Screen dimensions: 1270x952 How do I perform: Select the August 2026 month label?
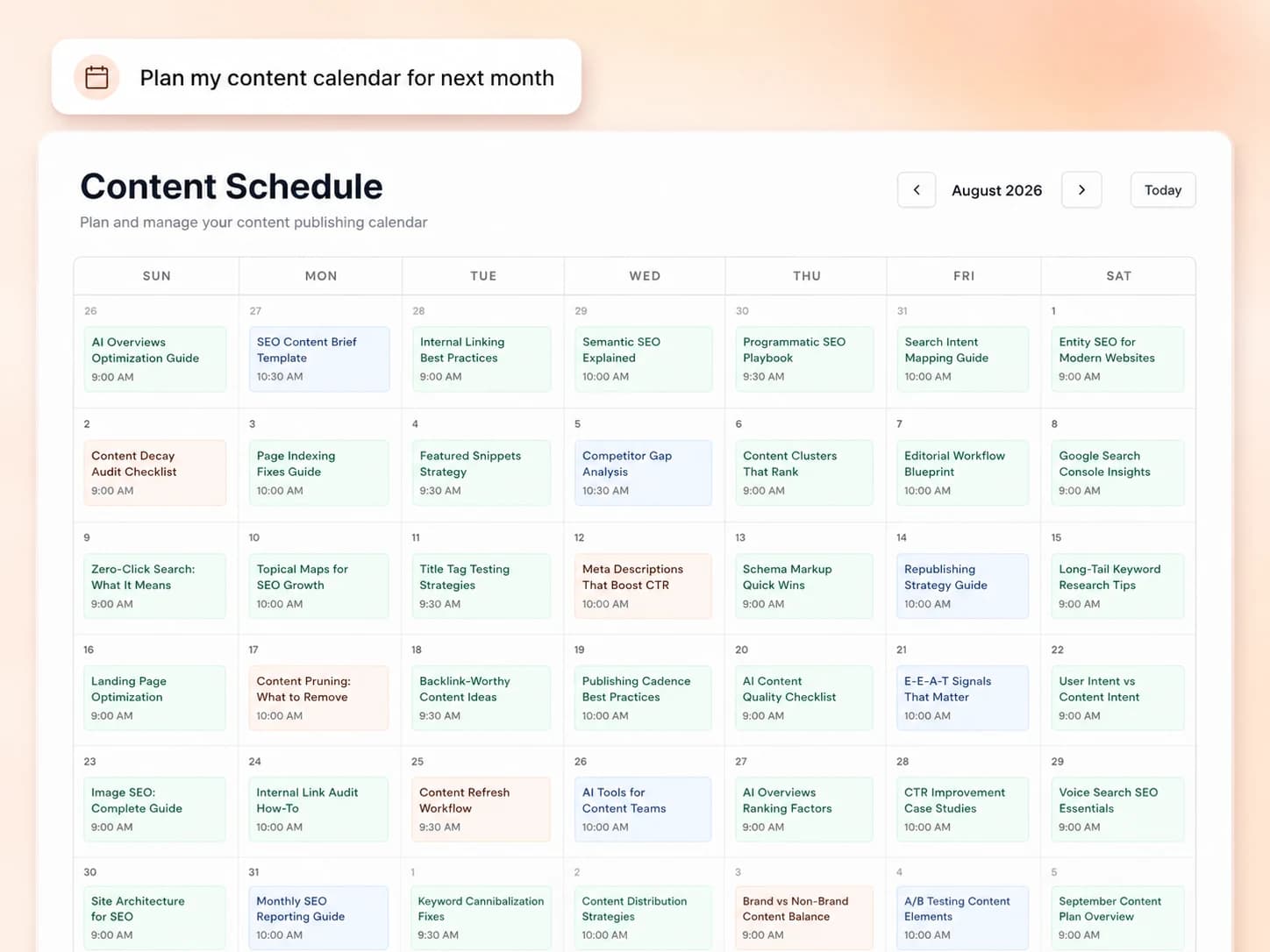pos(997,190)
